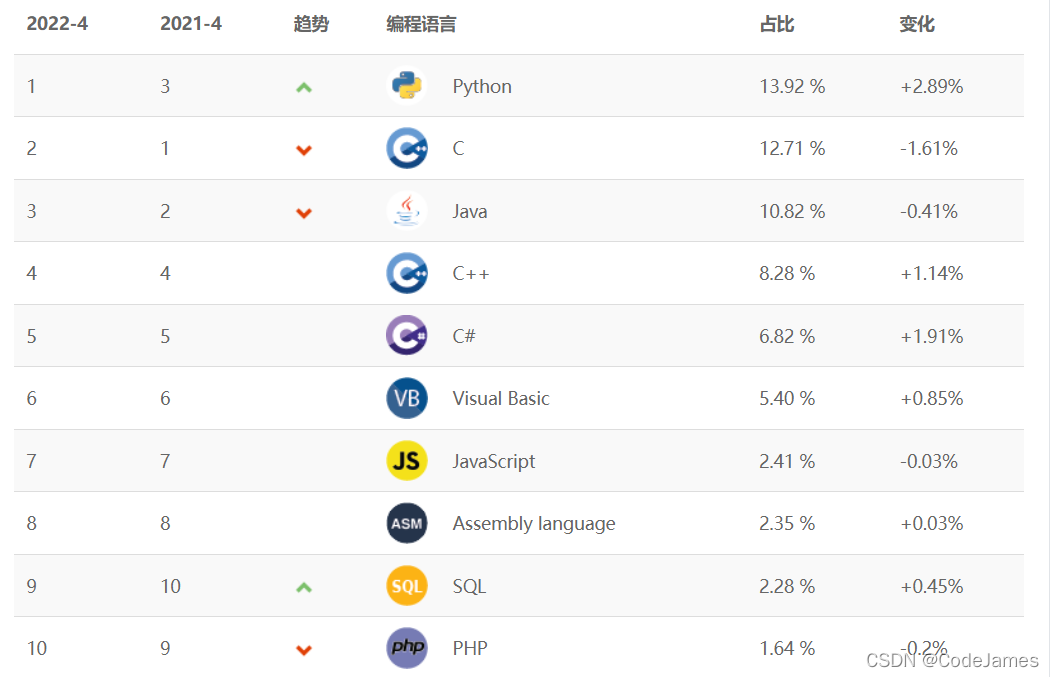Click the Visual Basic VB icon
This screenshot has height=677, width=1054.
407,398
